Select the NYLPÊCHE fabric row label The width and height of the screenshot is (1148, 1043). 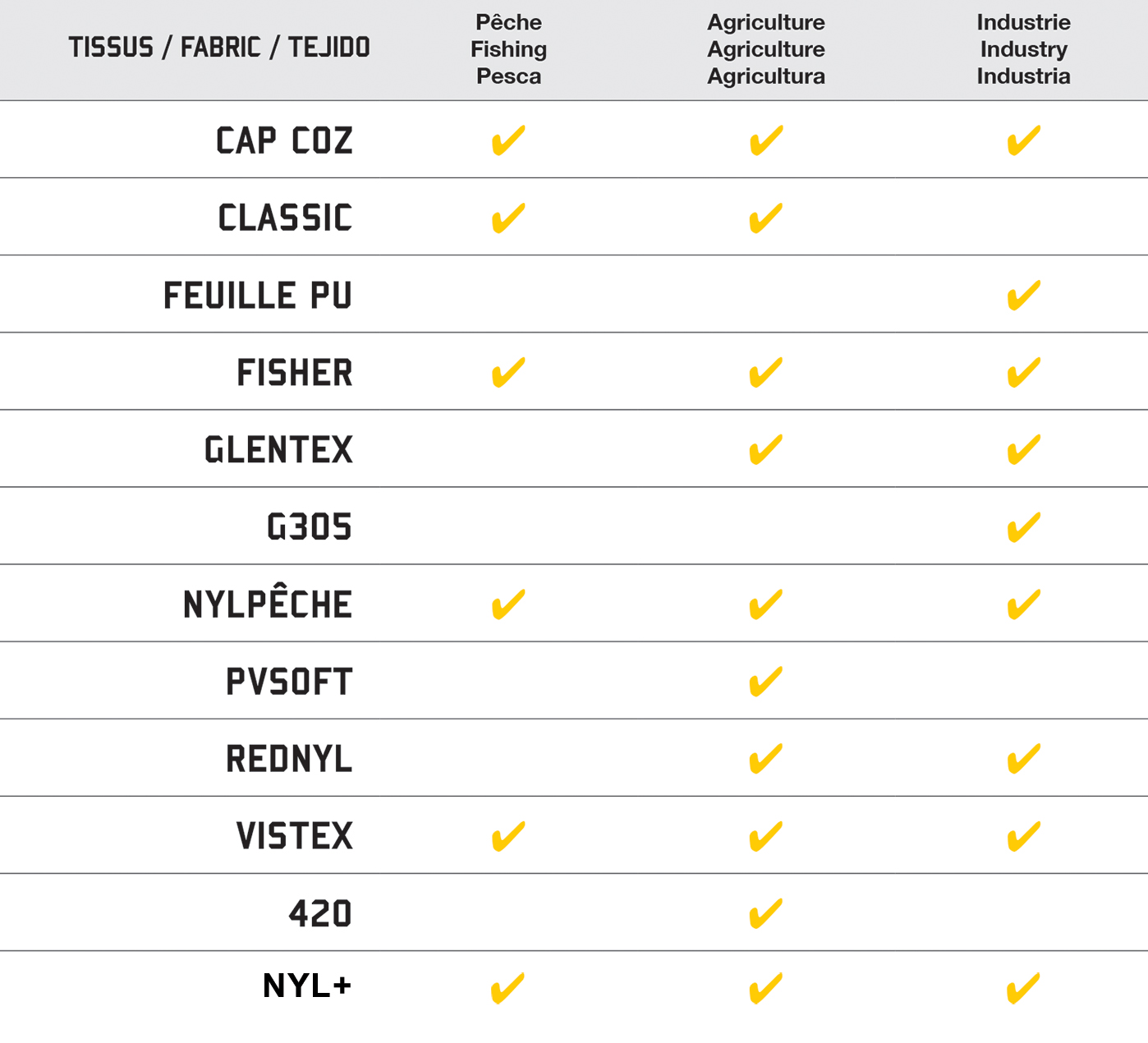coord(268,604)
